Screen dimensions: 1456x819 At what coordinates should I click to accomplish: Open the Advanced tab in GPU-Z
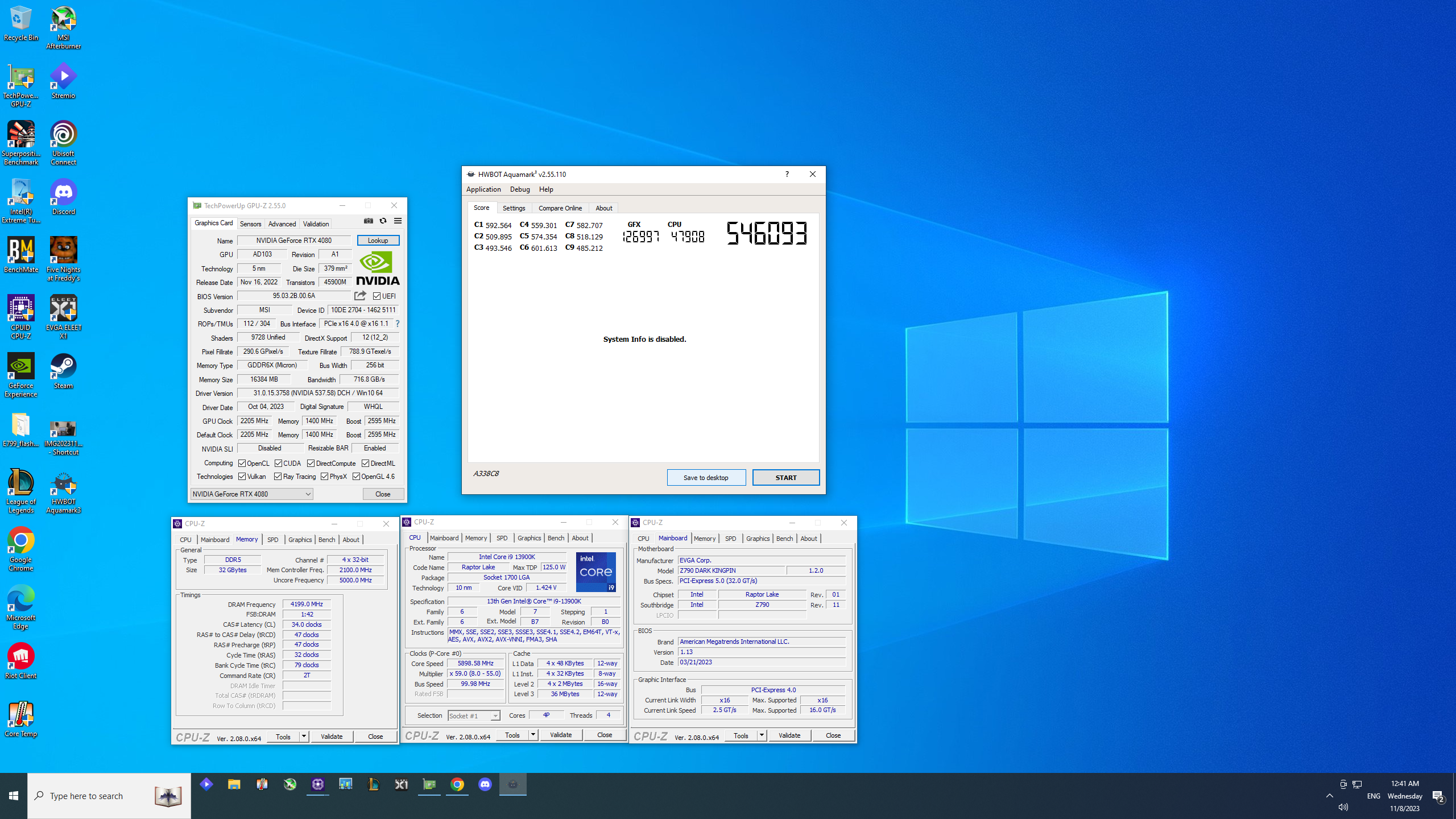point(282,224)
